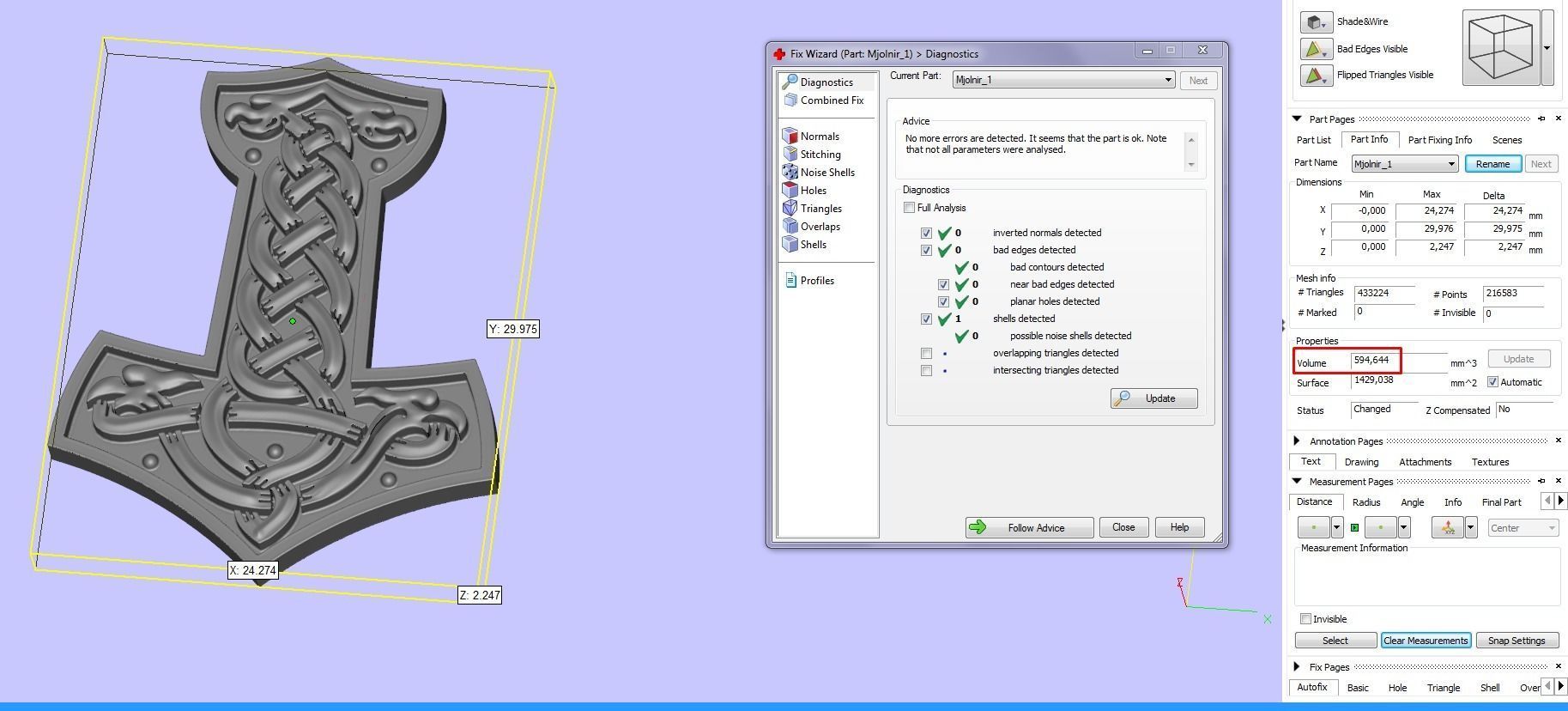Click the first measurement point button
Viewport: 1568px width, 711px height.
(x=1313, y=527)
